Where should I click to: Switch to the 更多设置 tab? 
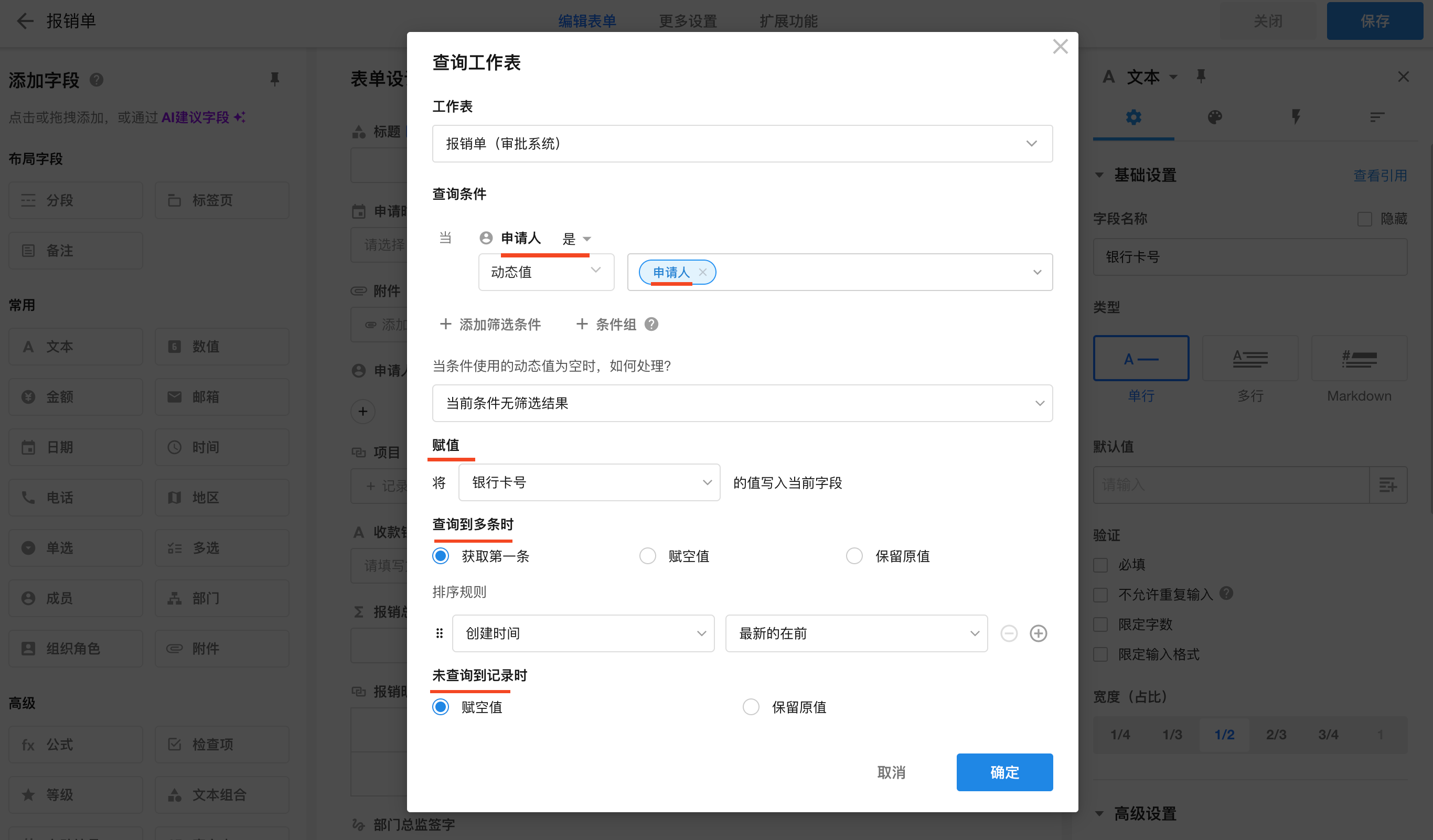pyautogui.click(x=688, y=21)
